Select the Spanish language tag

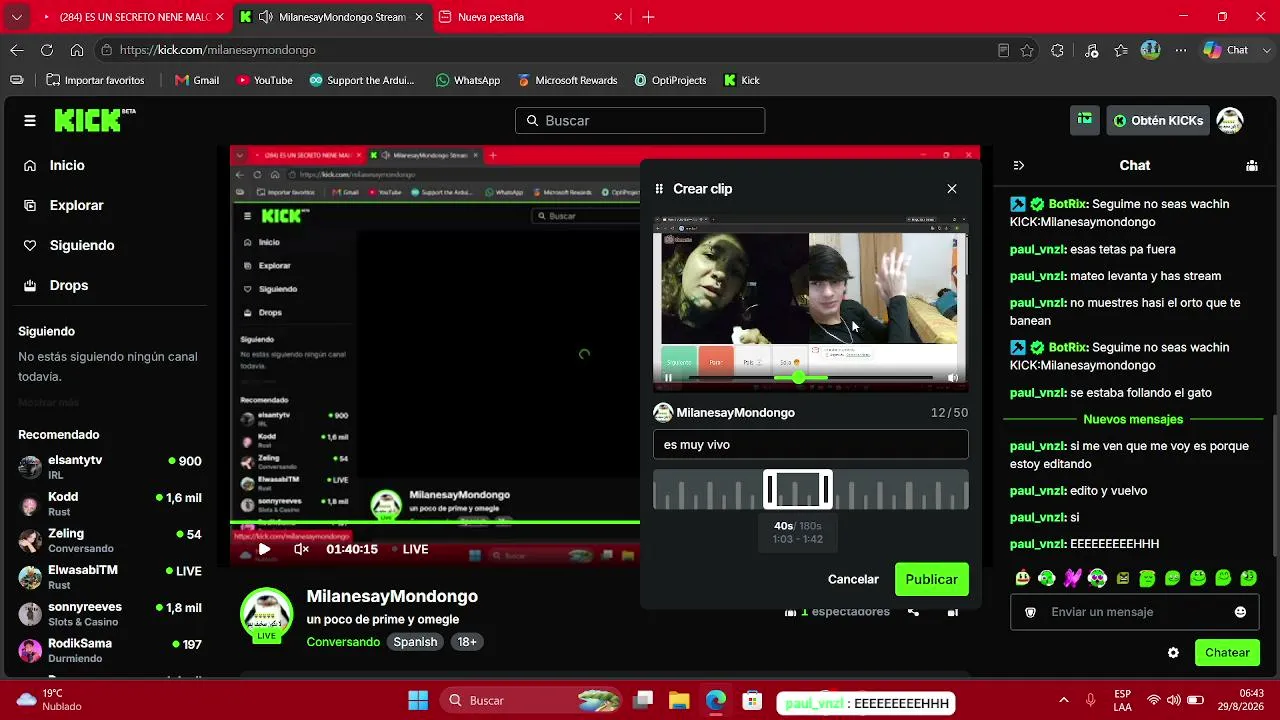tap(415, 642)
